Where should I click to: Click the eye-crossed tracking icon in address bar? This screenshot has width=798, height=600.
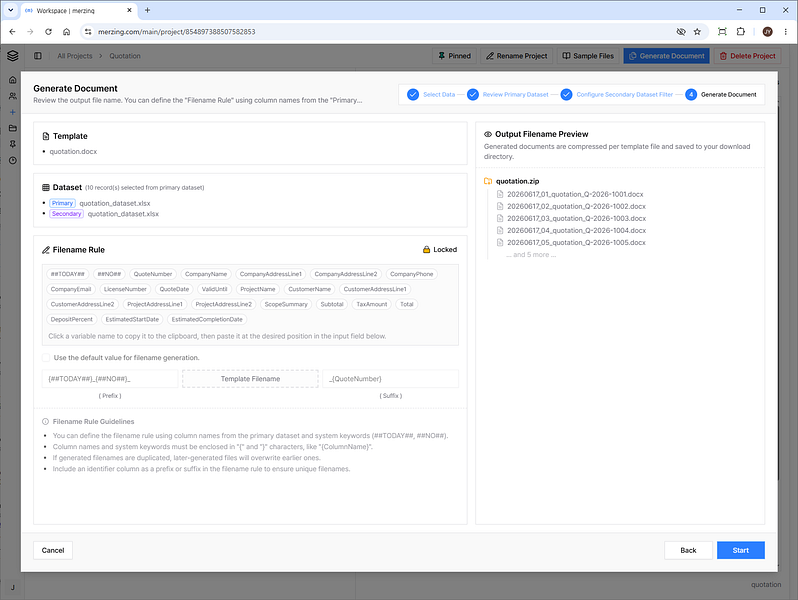coord(681,32)
